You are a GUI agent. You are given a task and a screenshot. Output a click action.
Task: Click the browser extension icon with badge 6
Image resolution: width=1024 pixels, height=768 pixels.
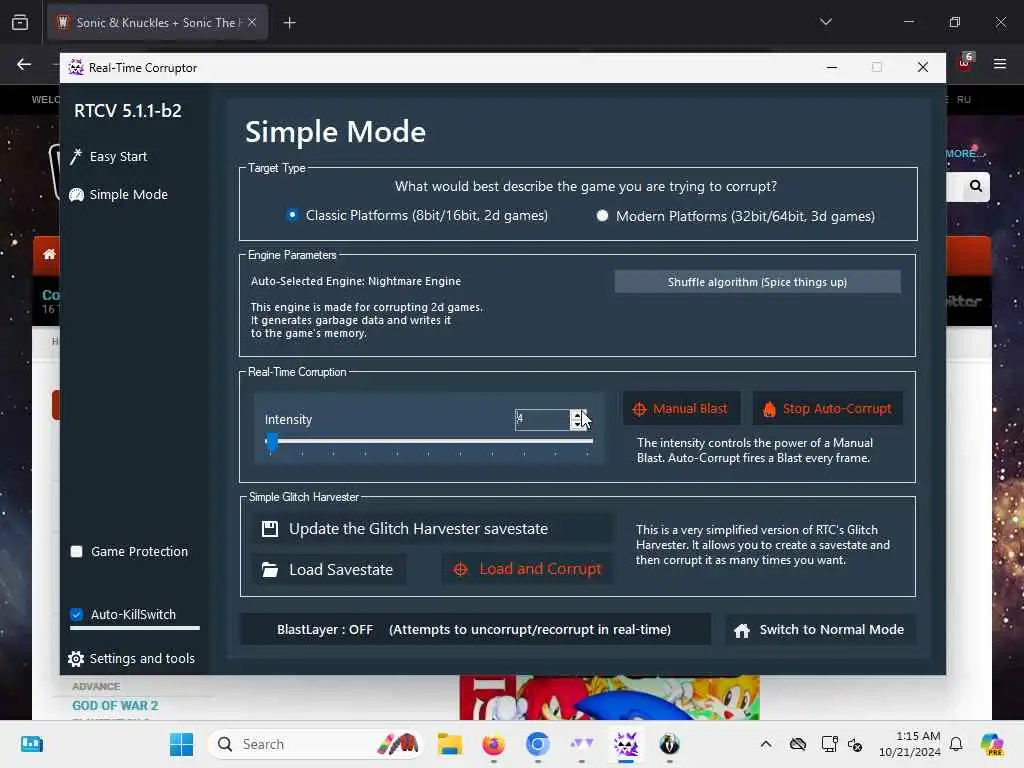coord(965,63)
